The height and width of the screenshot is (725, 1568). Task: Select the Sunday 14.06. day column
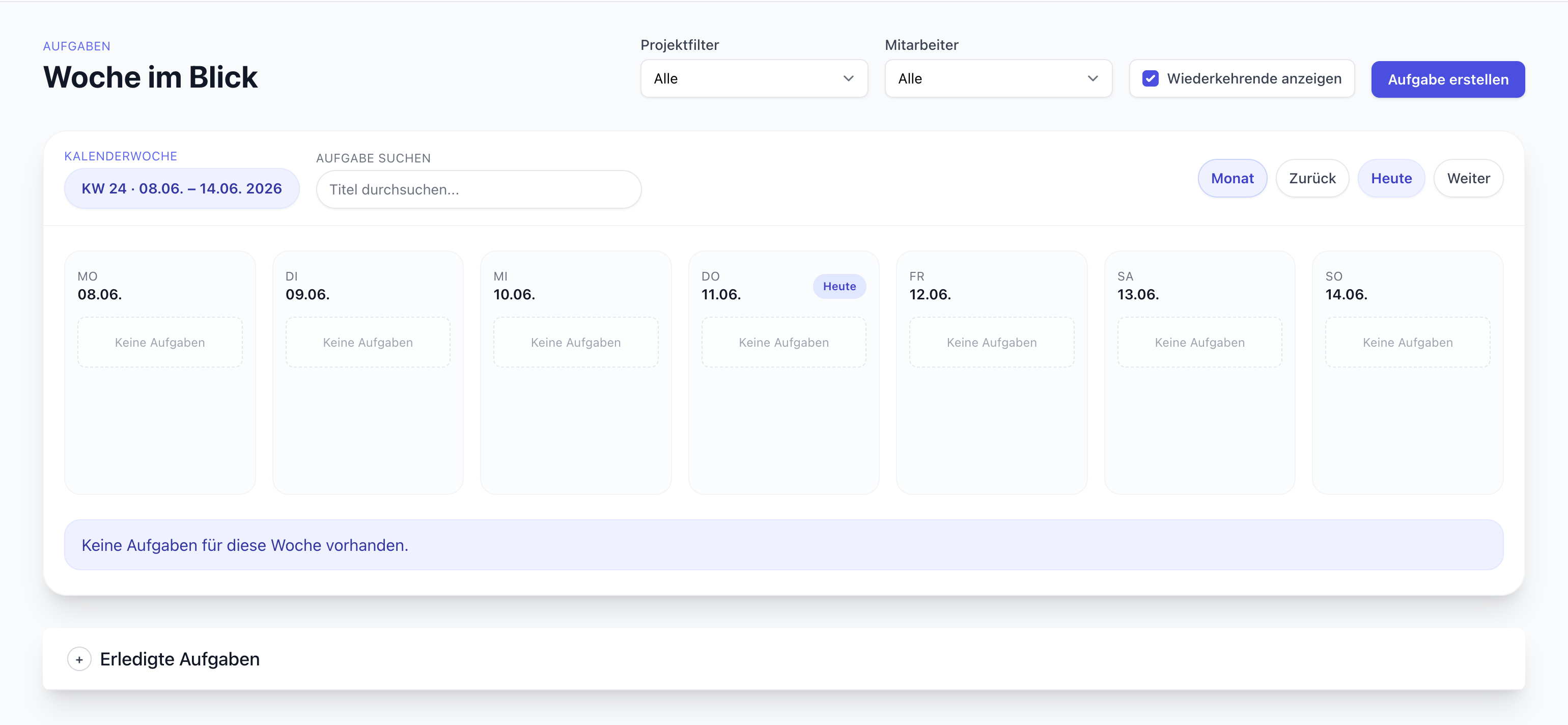click(1407, 373)
